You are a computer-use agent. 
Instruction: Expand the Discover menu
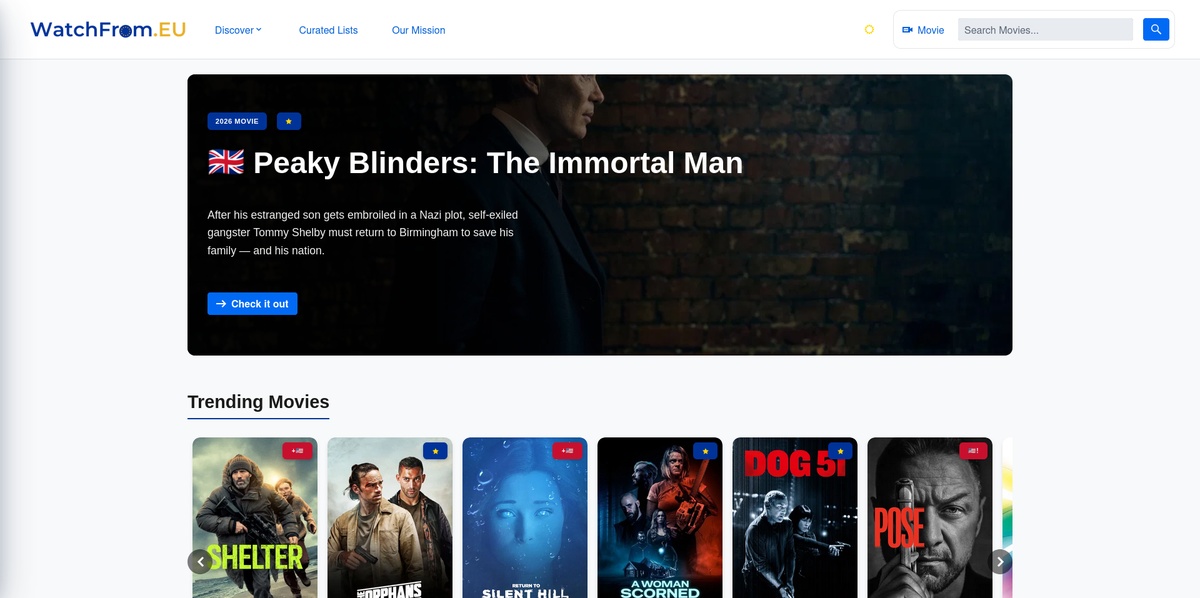[x=238, y=30]
